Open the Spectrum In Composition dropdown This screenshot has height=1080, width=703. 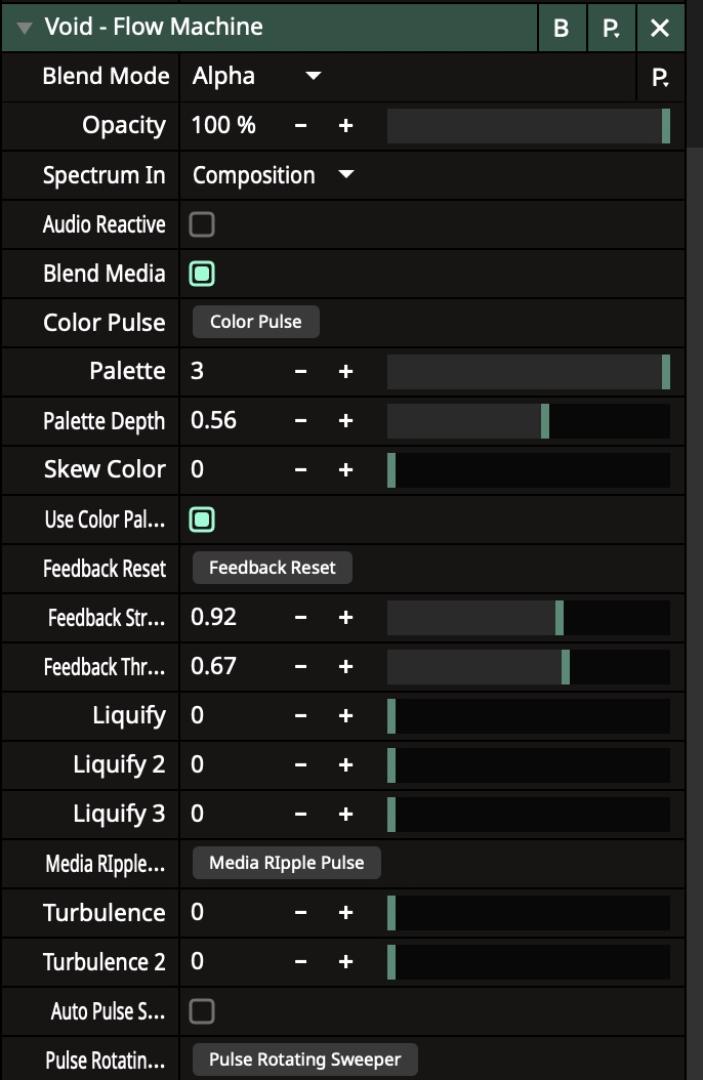273,175
